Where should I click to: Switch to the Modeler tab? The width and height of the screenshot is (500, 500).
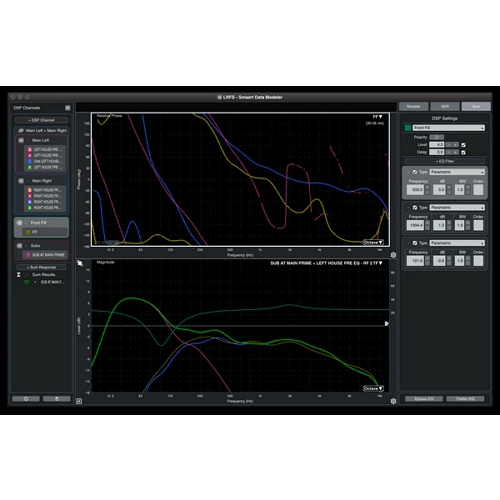point(414,106)
